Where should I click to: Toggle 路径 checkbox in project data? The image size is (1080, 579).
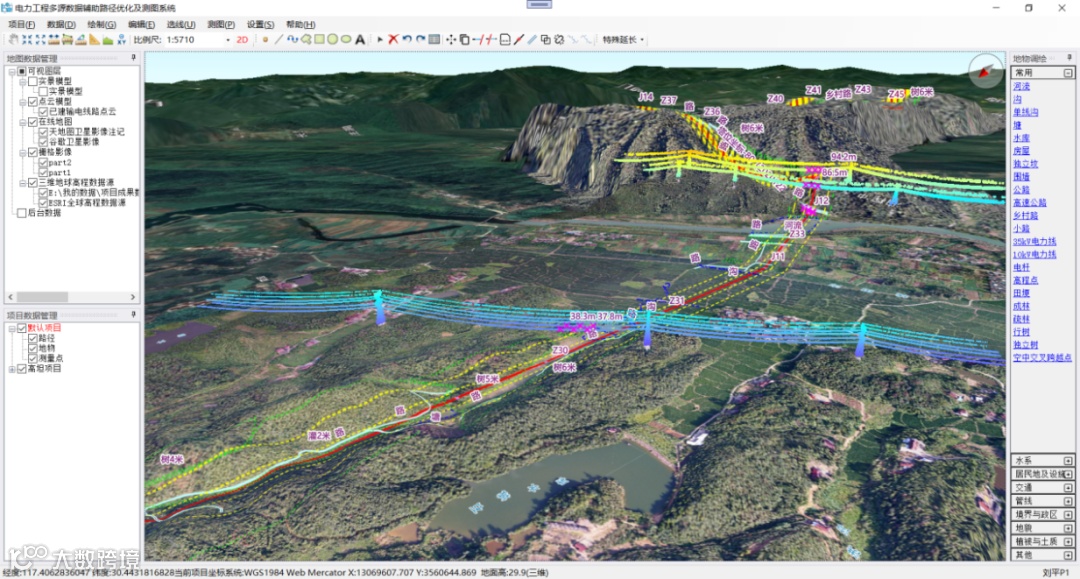coord(32,339)
